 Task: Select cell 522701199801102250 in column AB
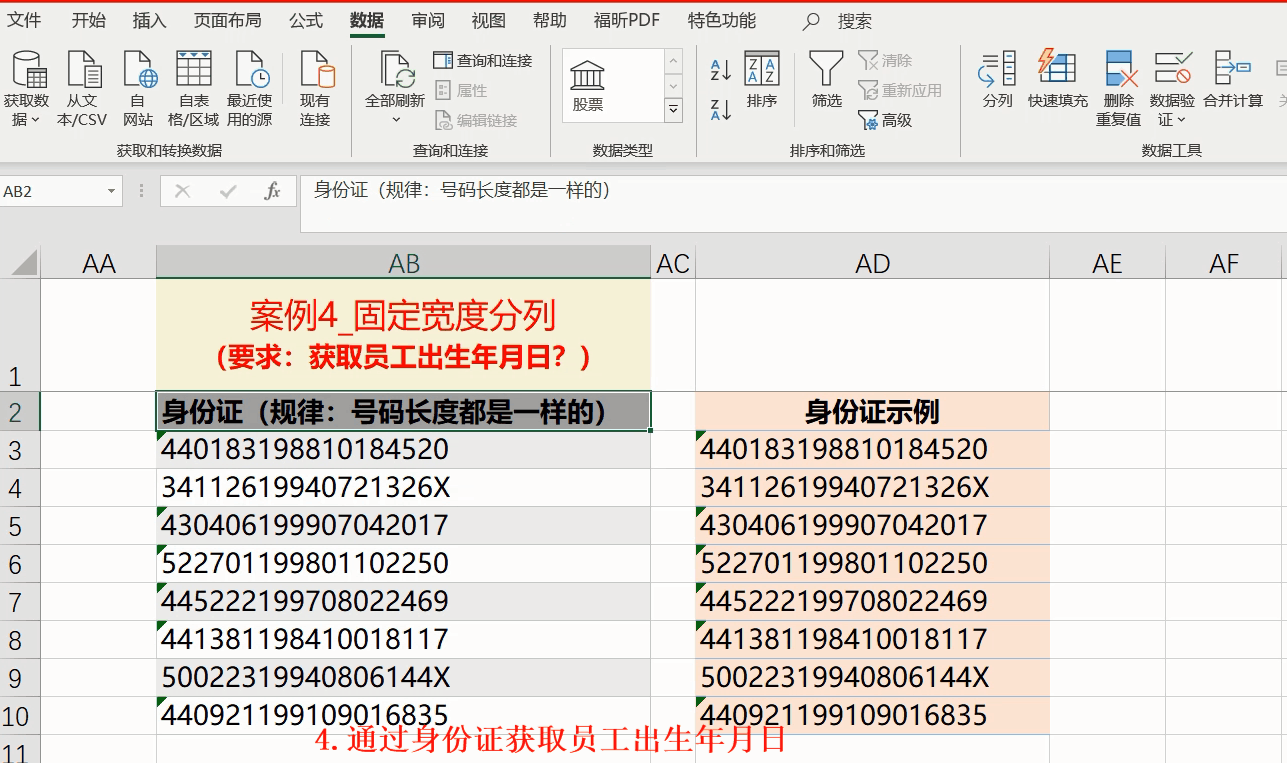point(404,564)
